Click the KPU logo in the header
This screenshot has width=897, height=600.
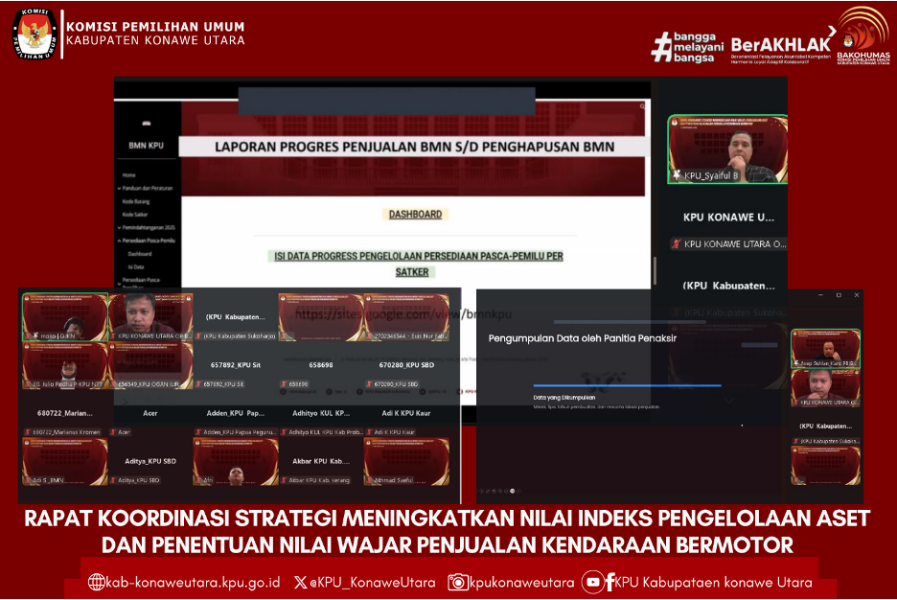pos(35,33)
